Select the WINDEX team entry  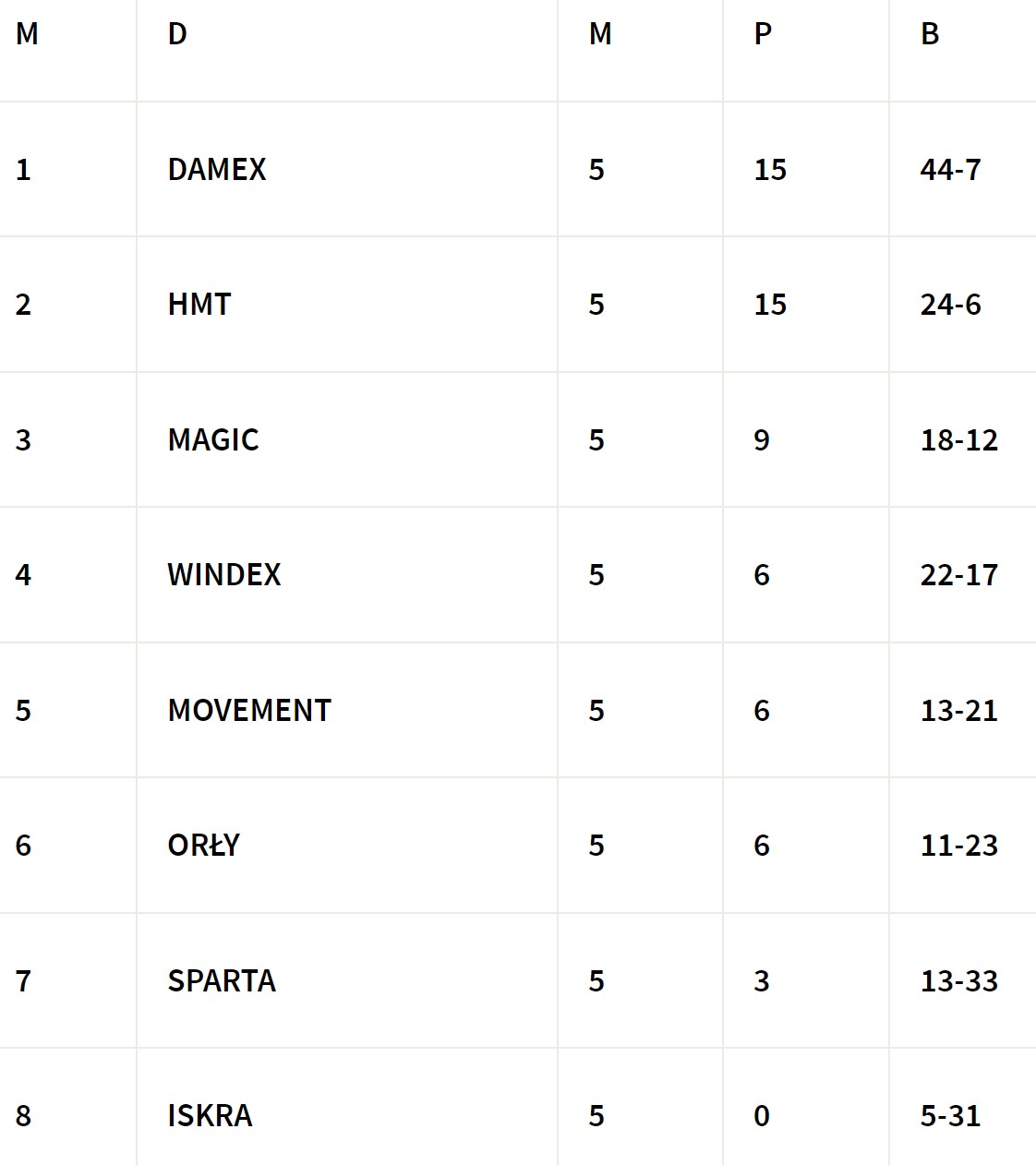(x=224, y=575)
